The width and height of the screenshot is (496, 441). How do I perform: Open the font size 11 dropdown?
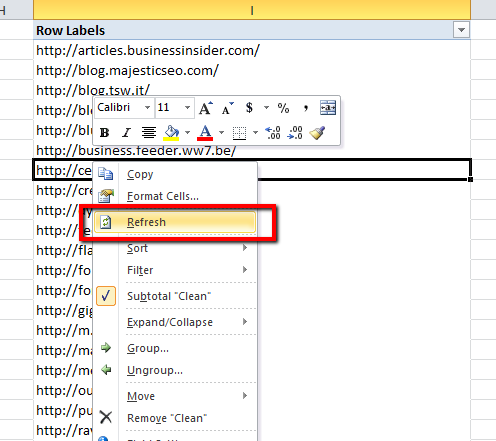coord(187,108)
